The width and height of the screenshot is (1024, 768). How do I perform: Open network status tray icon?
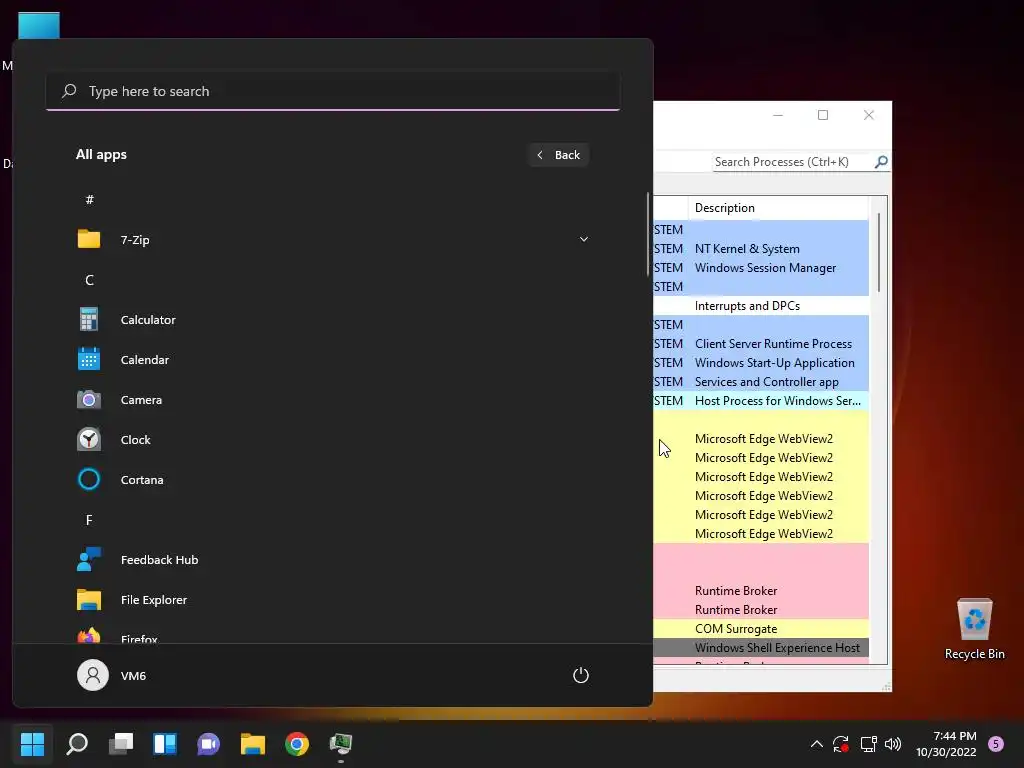coord(868,744)
